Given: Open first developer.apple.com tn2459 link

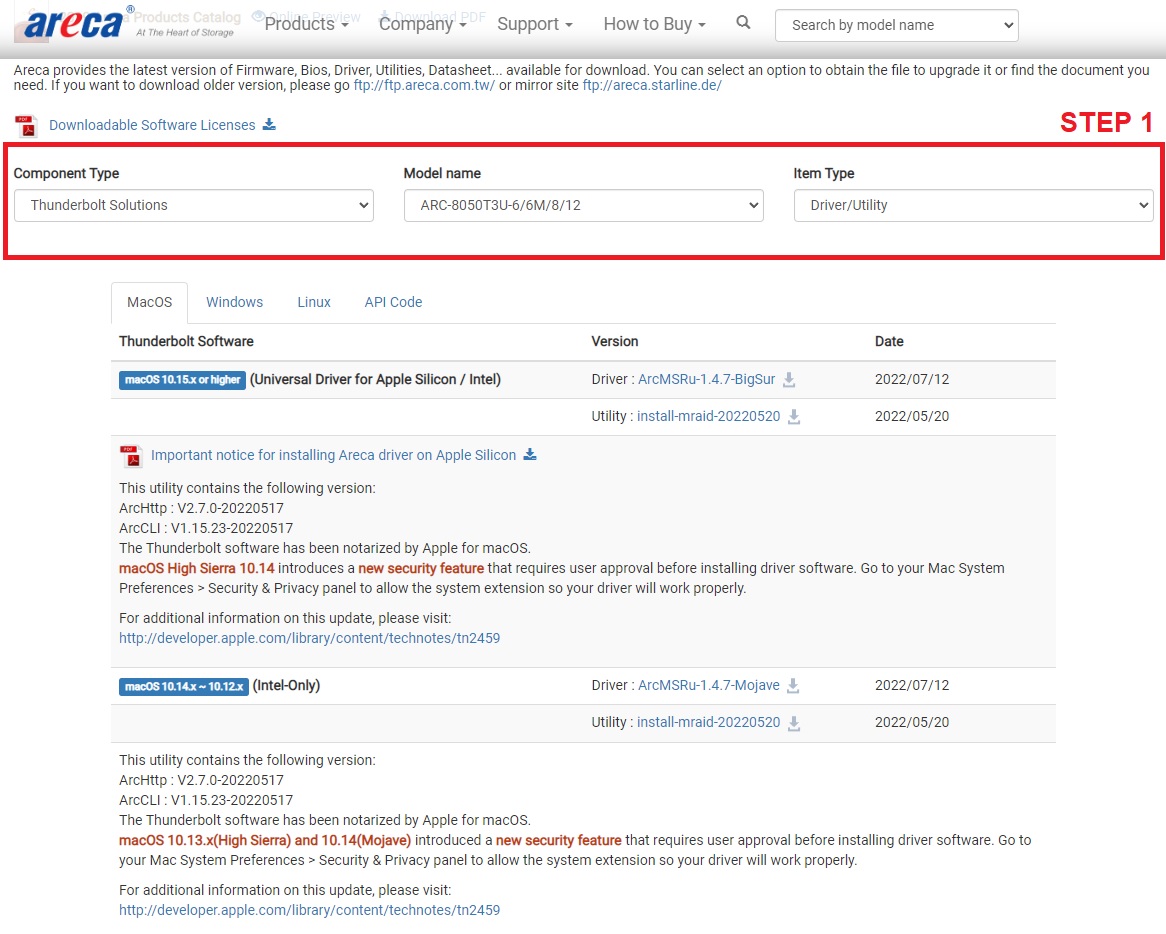Looking at the screenshot, I should pyautogui.click(x=309, y=638).
